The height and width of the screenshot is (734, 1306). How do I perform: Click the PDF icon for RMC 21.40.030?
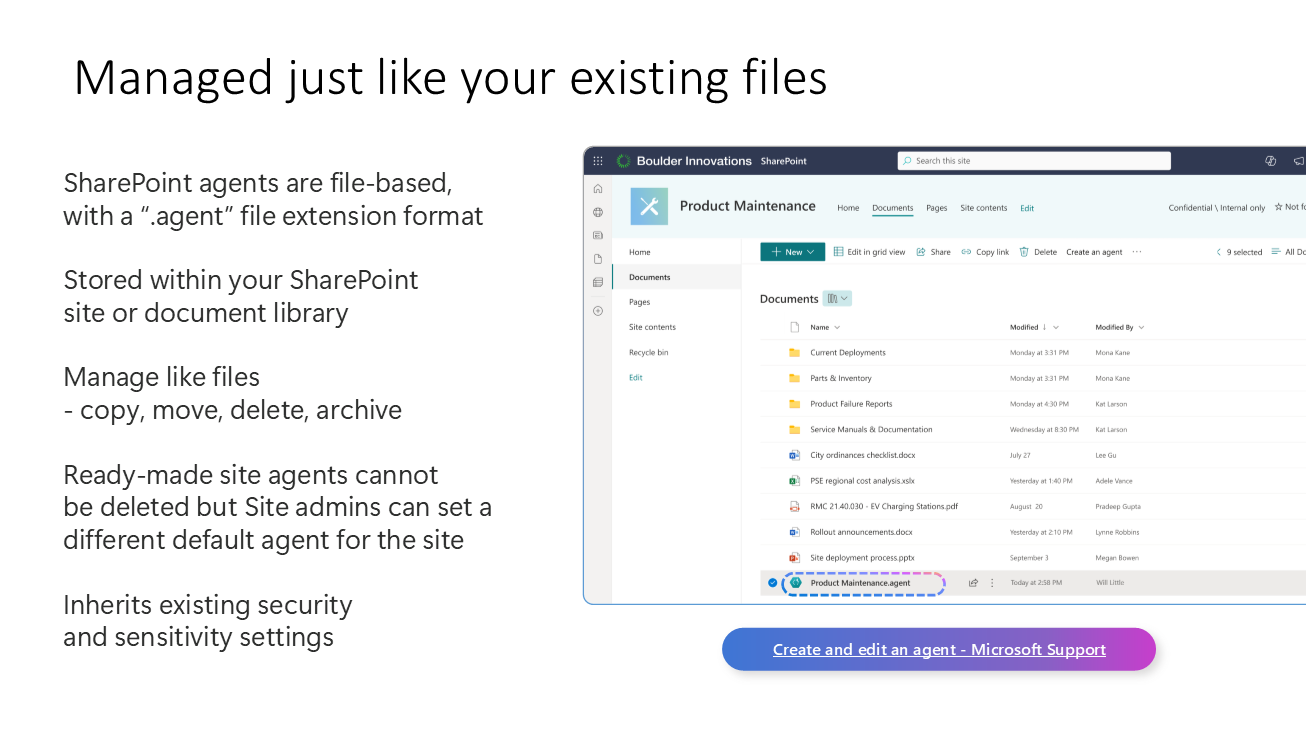click(794, 506)
